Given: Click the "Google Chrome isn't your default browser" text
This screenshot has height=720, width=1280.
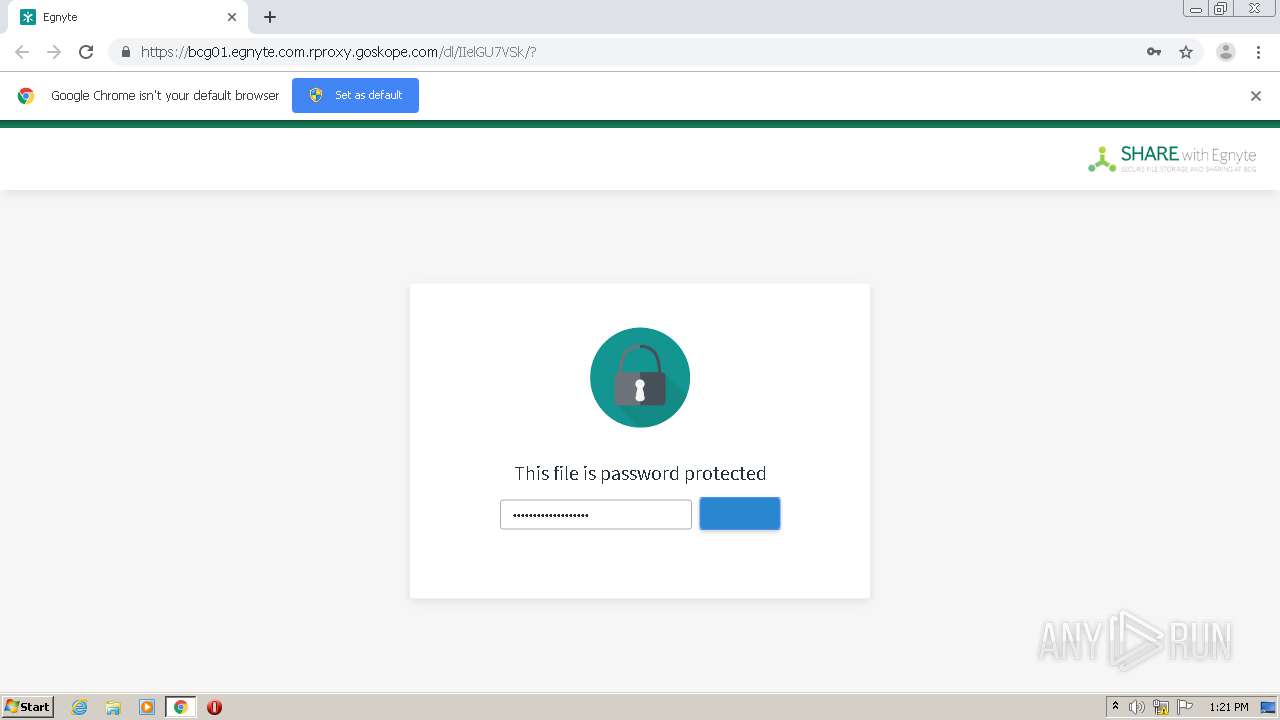Looking at the screenshot, I should [165, 96].
